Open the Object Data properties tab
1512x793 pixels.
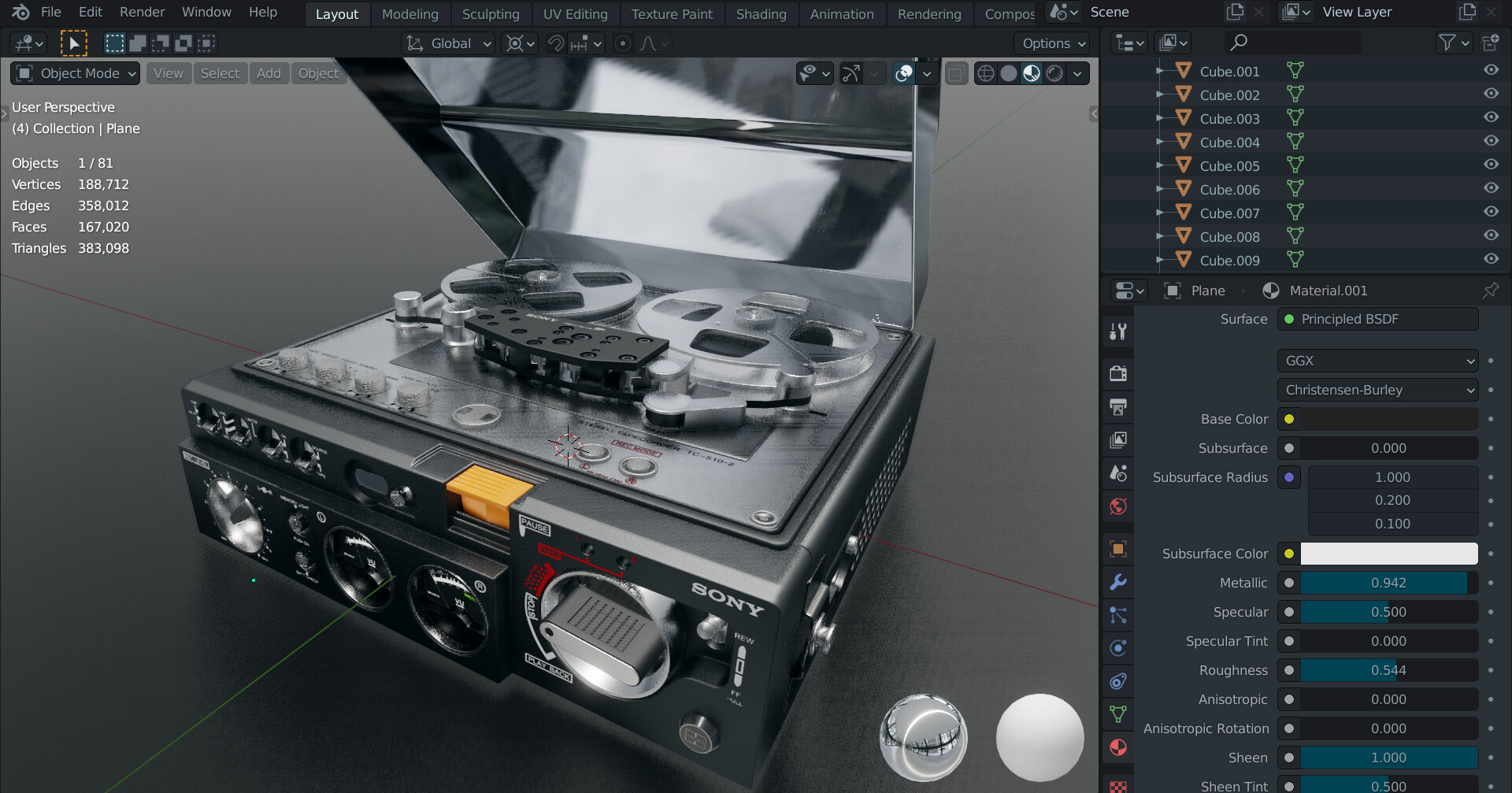(1117, 714)
